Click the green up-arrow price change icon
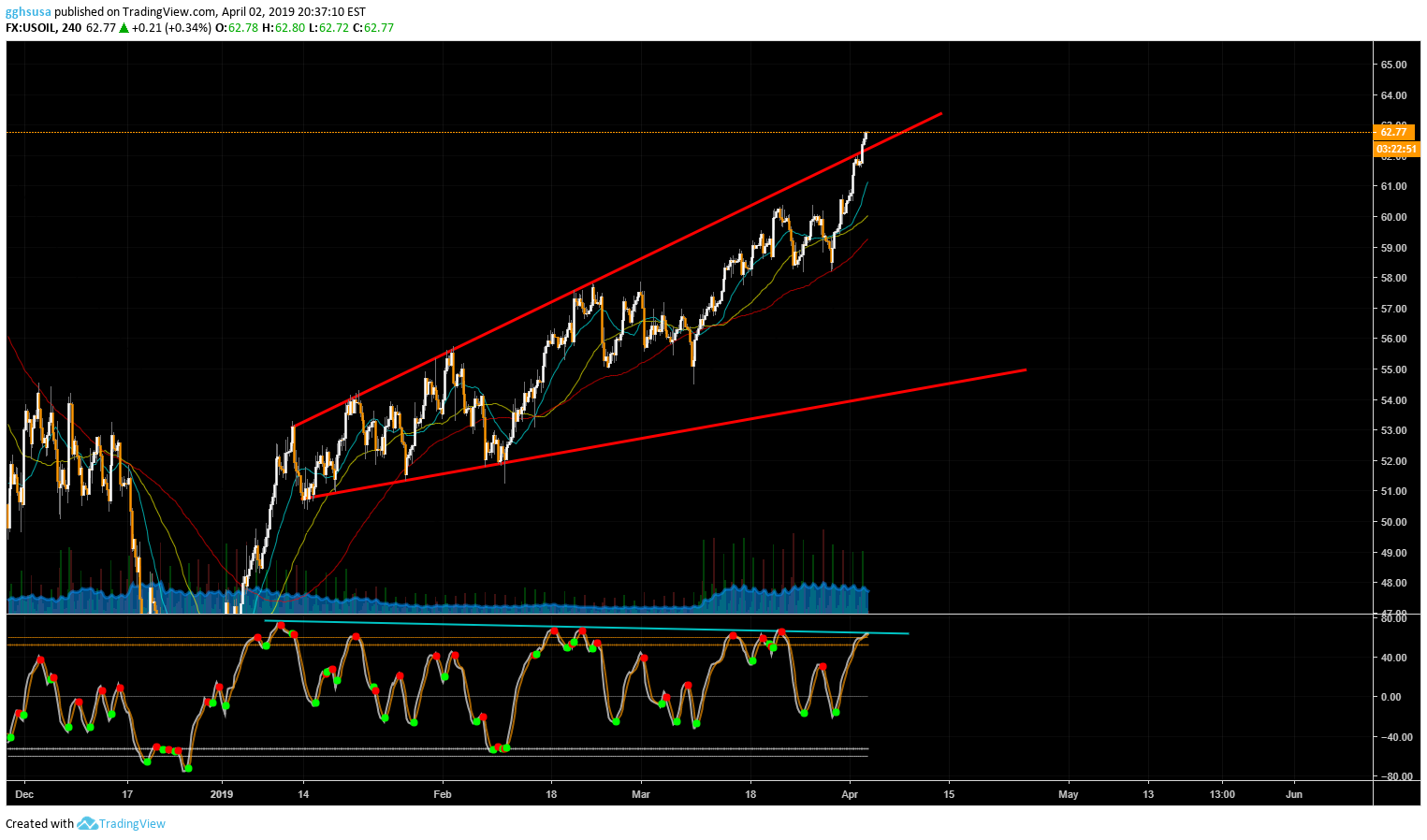The height and width of the screenshot is (840, 1427). (124, 28)
